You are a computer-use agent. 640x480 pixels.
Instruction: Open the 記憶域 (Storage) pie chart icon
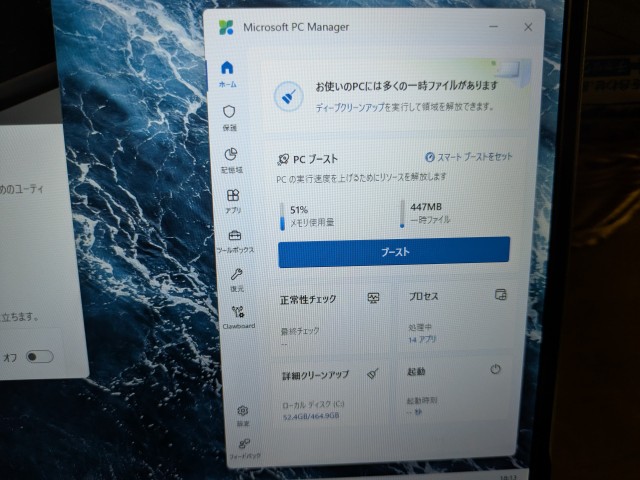pyautogui.click(x=231, y=158)
